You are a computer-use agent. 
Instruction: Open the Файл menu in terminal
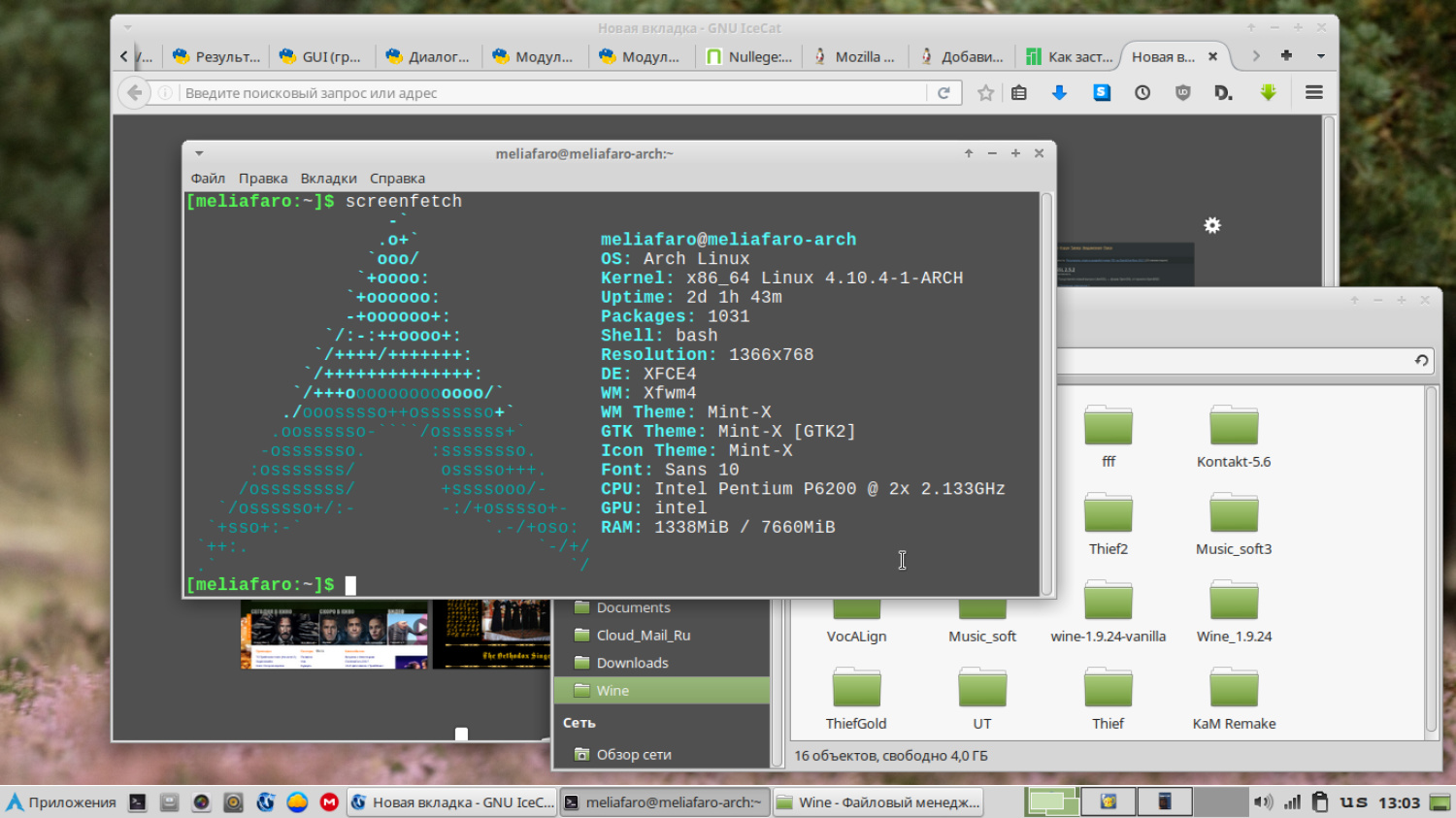pyautogui.click(x=208, y=179)
